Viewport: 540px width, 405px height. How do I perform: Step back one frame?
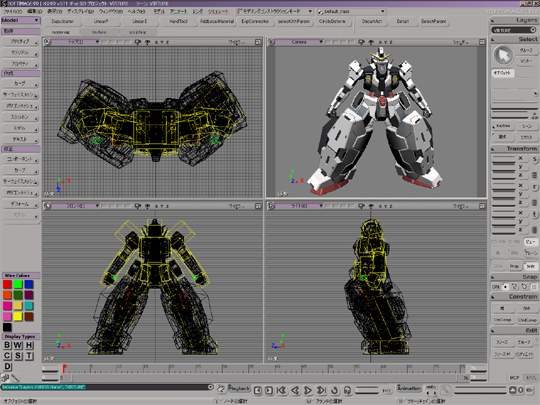pos(258,390)
